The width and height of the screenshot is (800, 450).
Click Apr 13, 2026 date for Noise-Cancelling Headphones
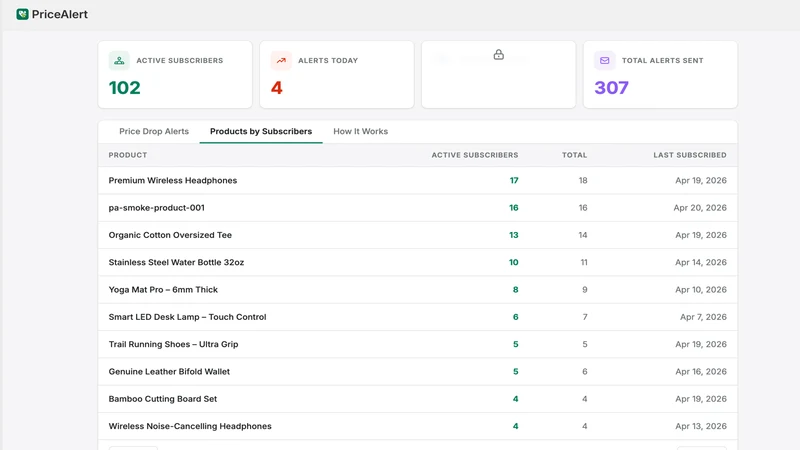701,426
